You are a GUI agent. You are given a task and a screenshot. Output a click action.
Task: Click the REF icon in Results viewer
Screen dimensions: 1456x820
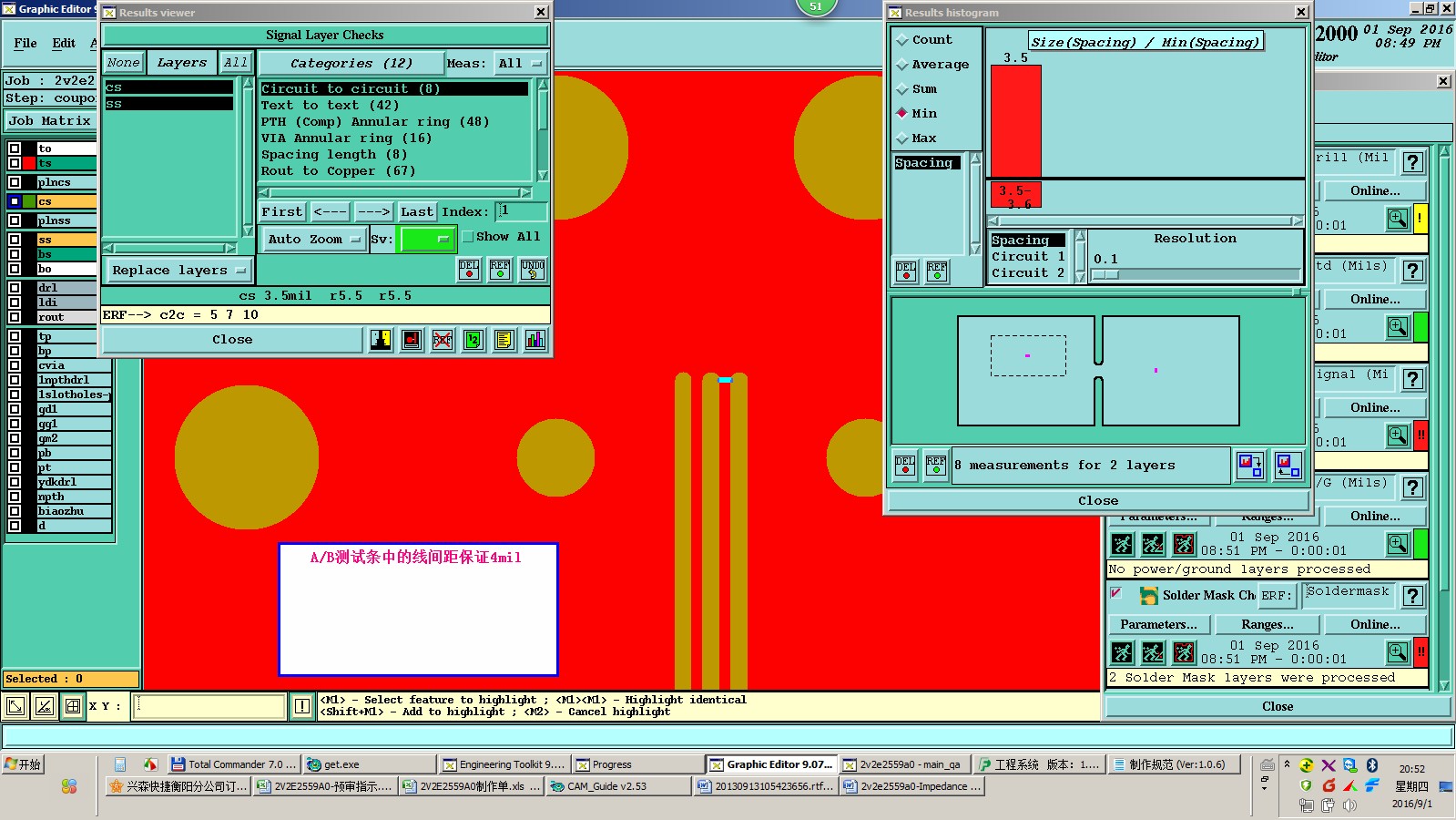tap(500, 270)
